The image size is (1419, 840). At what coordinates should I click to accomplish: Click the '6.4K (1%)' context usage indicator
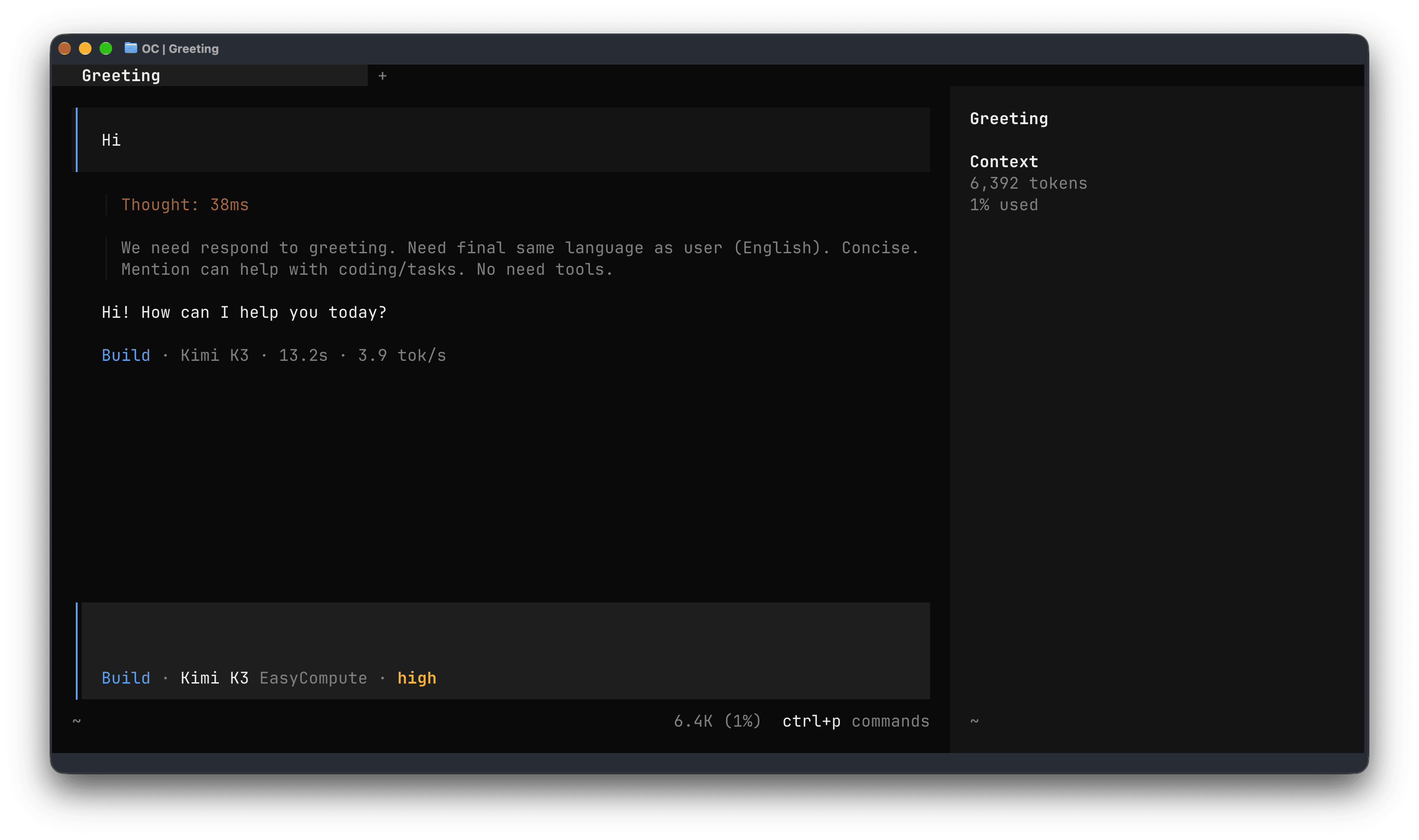click(717, 721)
